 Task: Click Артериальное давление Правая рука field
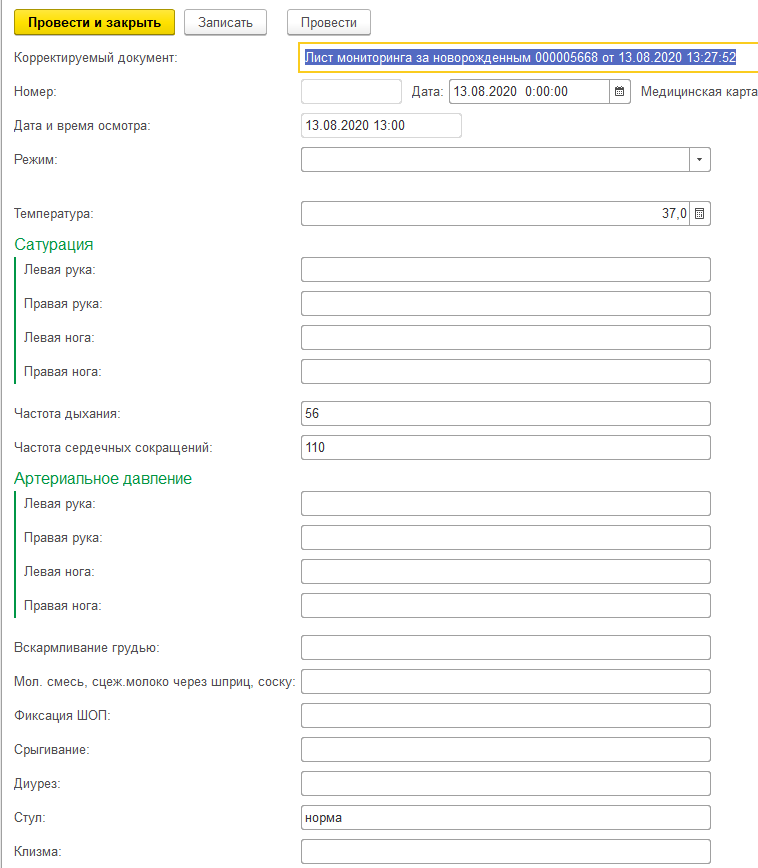(505, 538)
